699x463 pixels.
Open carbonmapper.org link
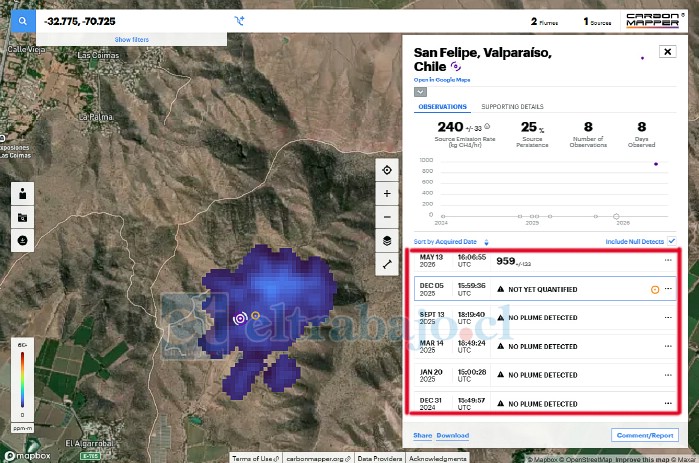tap(318, 459)
